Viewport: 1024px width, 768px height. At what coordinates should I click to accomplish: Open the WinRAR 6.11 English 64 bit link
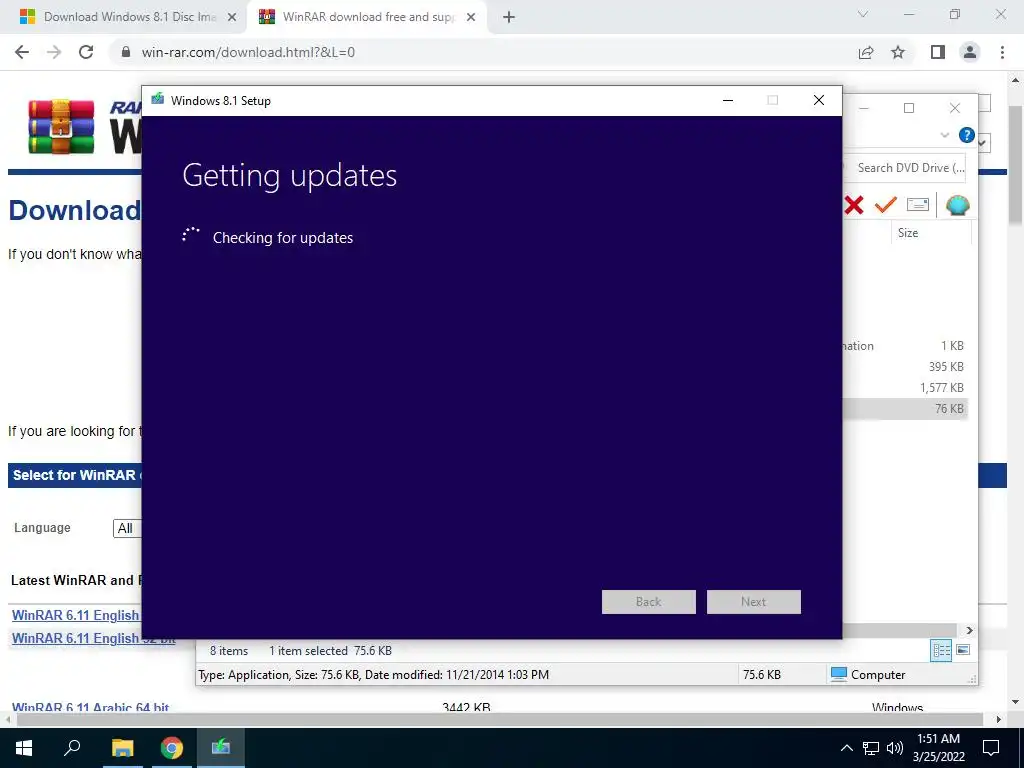pyautogui.click(x=76, y=615)
